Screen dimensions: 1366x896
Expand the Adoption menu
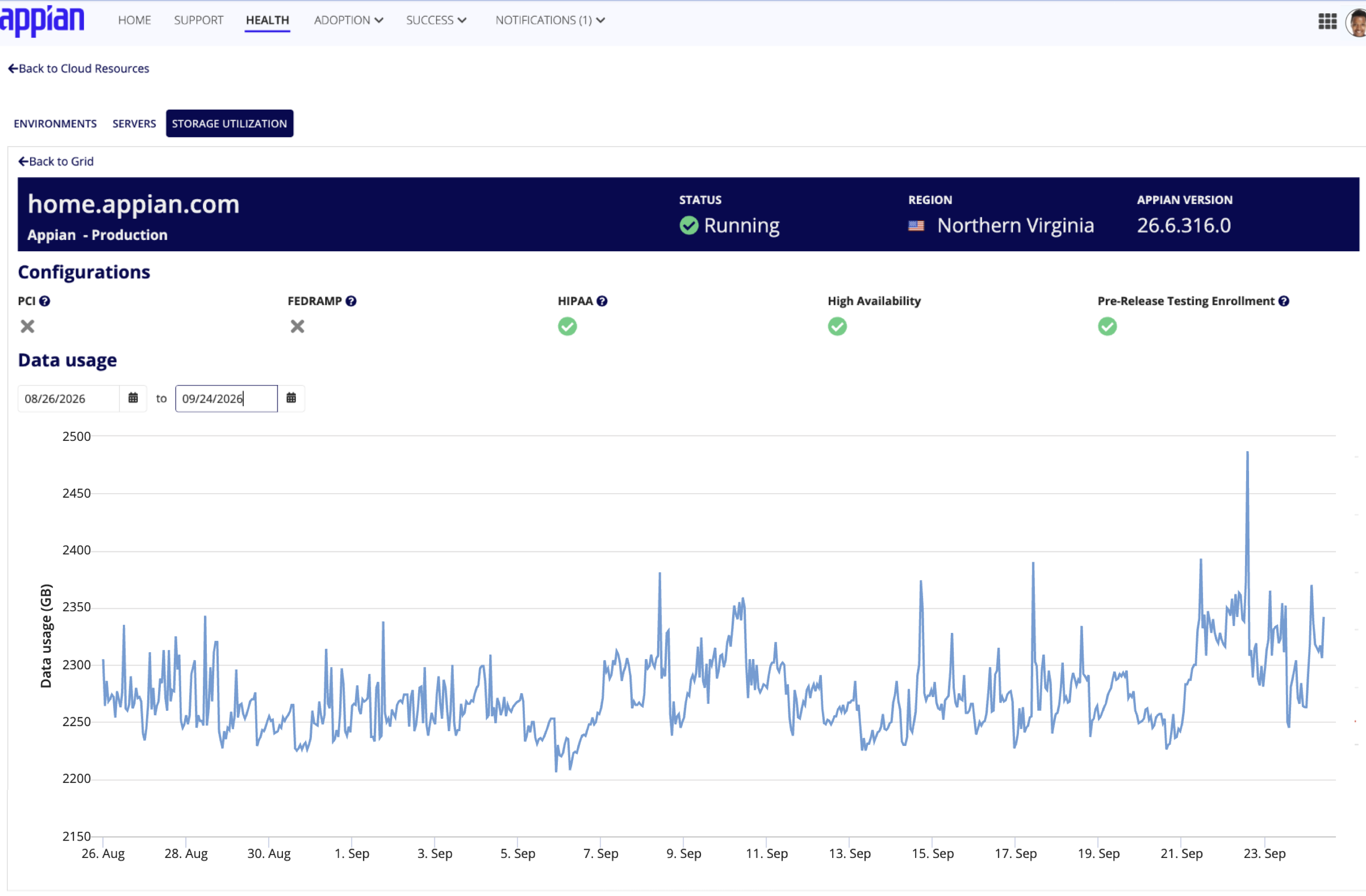click(x=349, y=20)
